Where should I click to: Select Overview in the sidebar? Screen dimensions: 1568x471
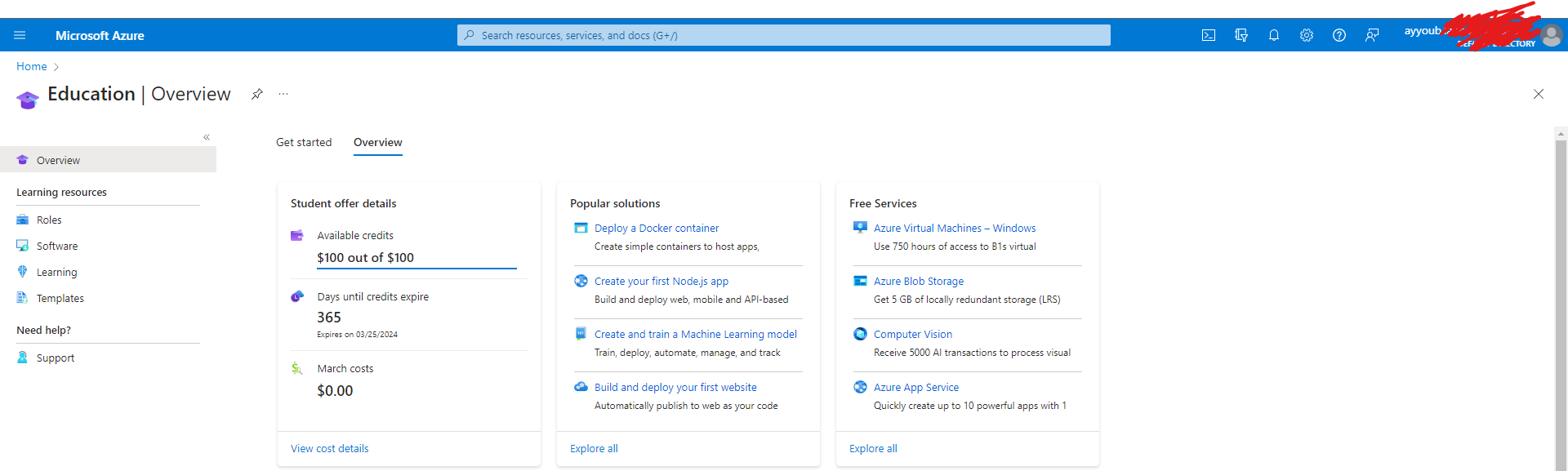point(108,160)
